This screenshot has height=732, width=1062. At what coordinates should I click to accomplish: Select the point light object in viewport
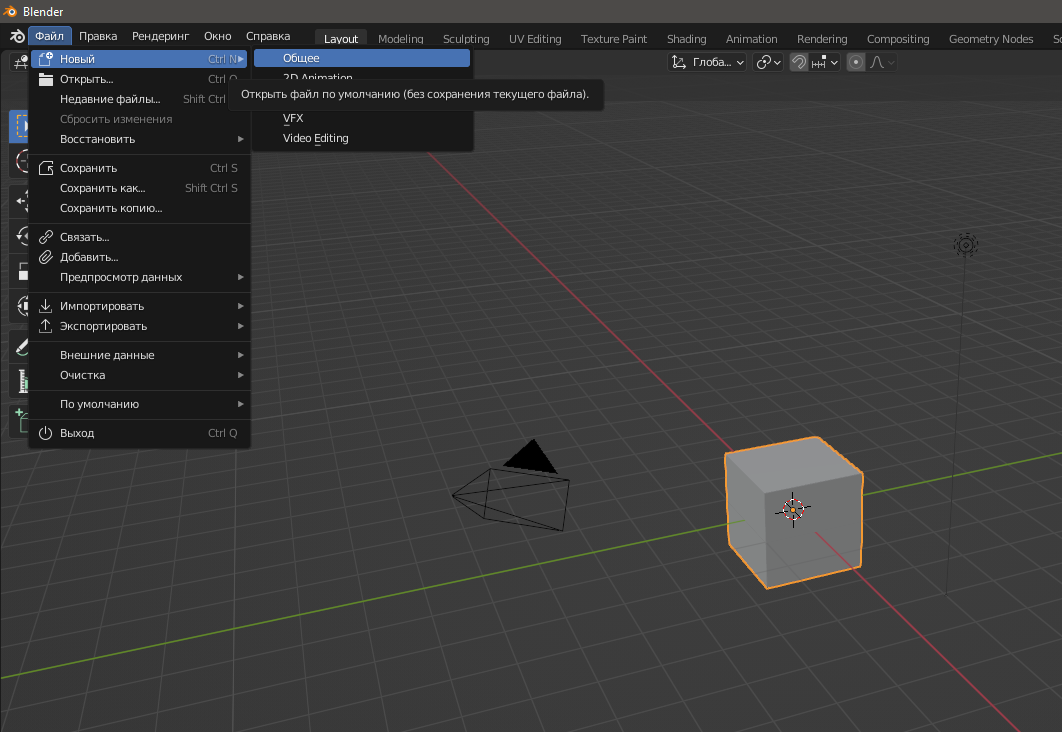tap(965, 244)
